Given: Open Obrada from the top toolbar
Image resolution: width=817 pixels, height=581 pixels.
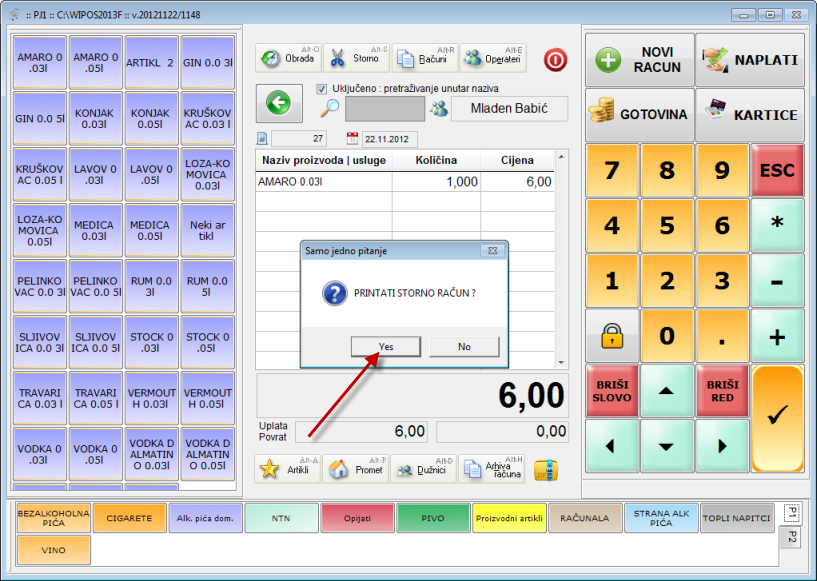Looking at the screenshot, I should [x=288, y=58].
